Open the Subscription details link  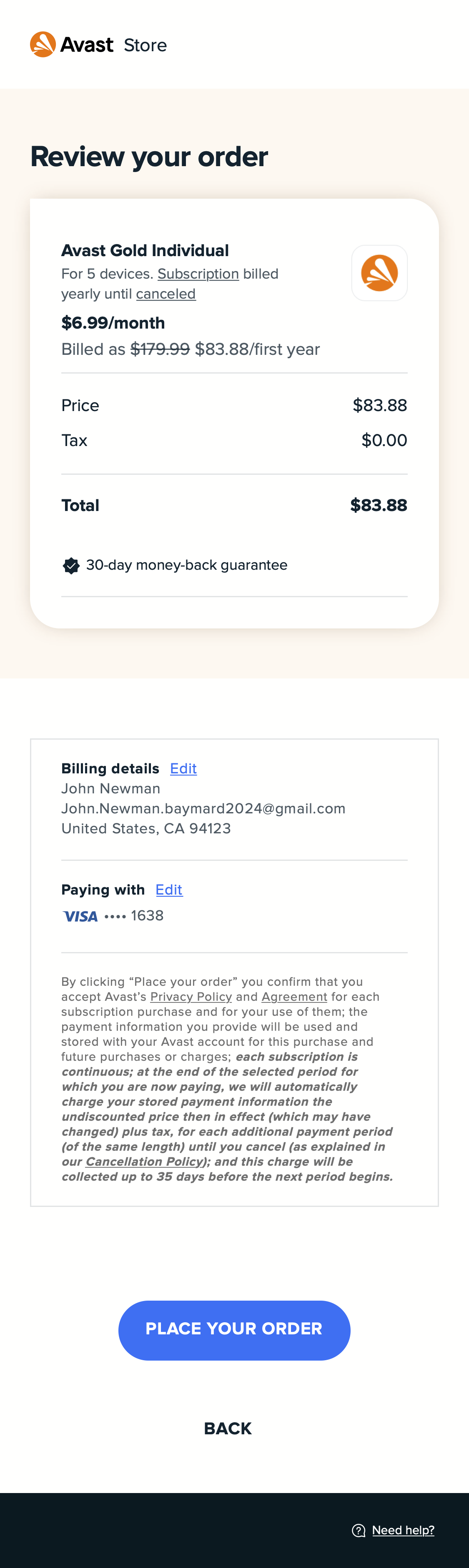click(198, 274)
